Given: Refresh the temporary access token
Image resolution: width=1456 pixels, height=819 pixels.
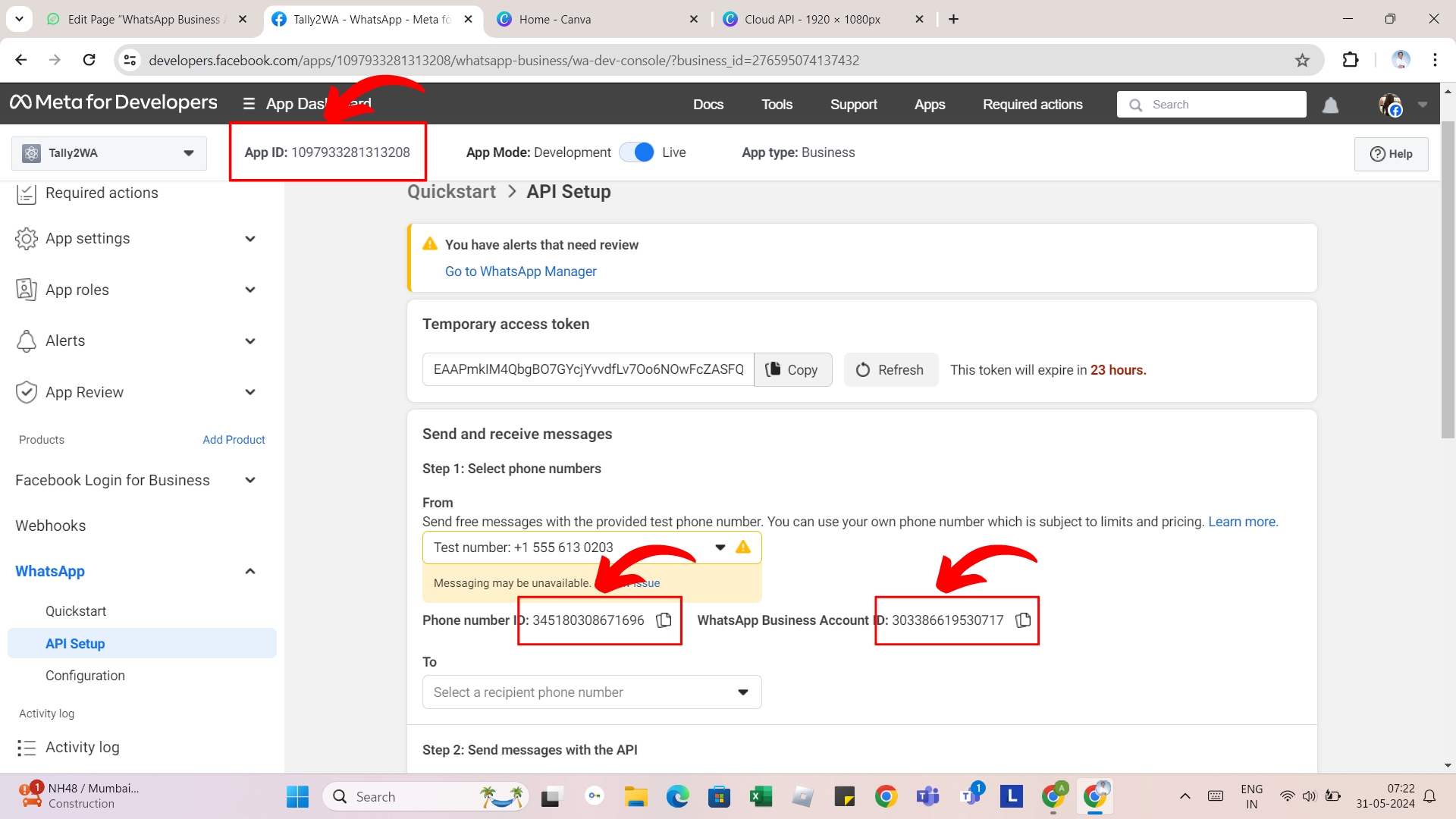Looking at the screenshot, I should pyautogui.click(x=890, y=369).
